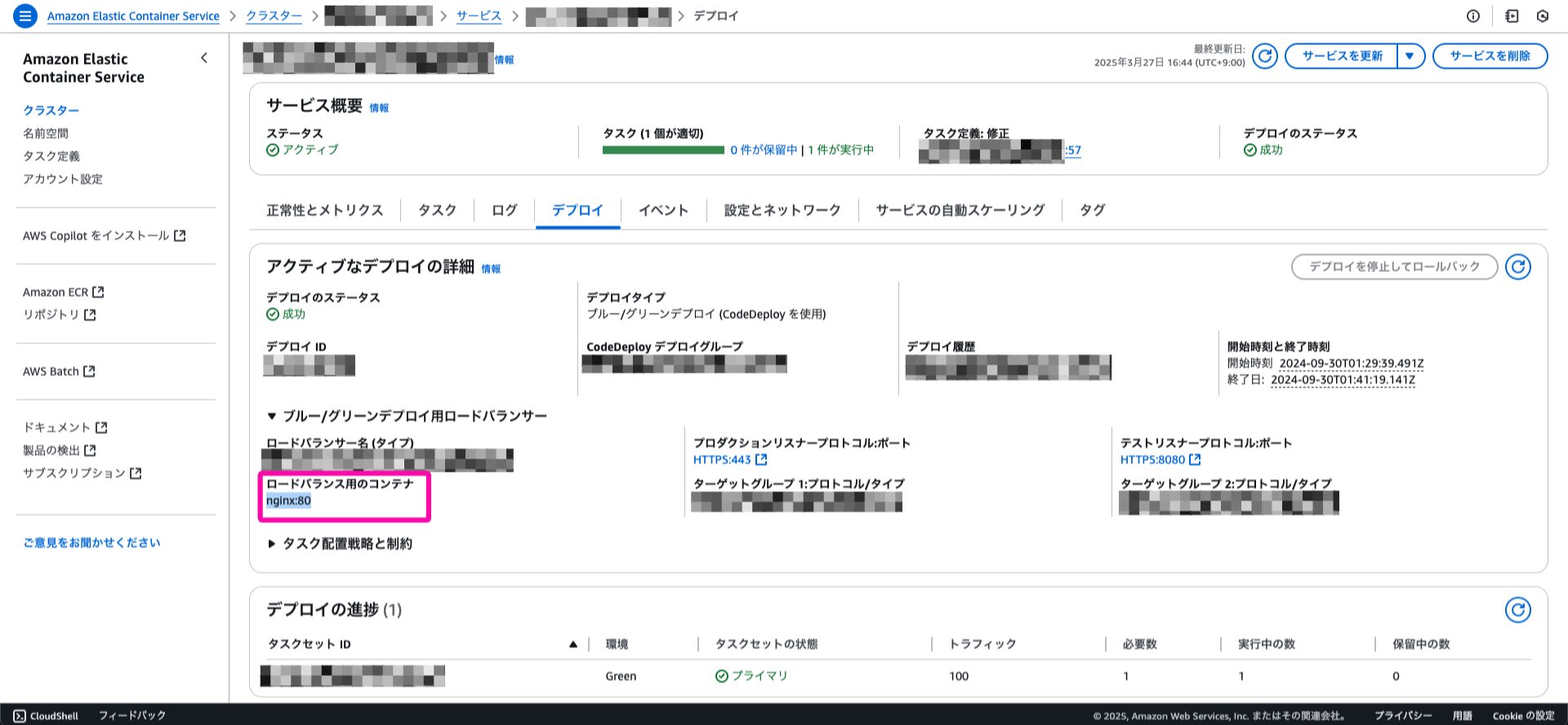This screenshot has width=1568, height=725.
Task: Open the サービスを更新 dropdown arrow
Action: point(1410,56)
